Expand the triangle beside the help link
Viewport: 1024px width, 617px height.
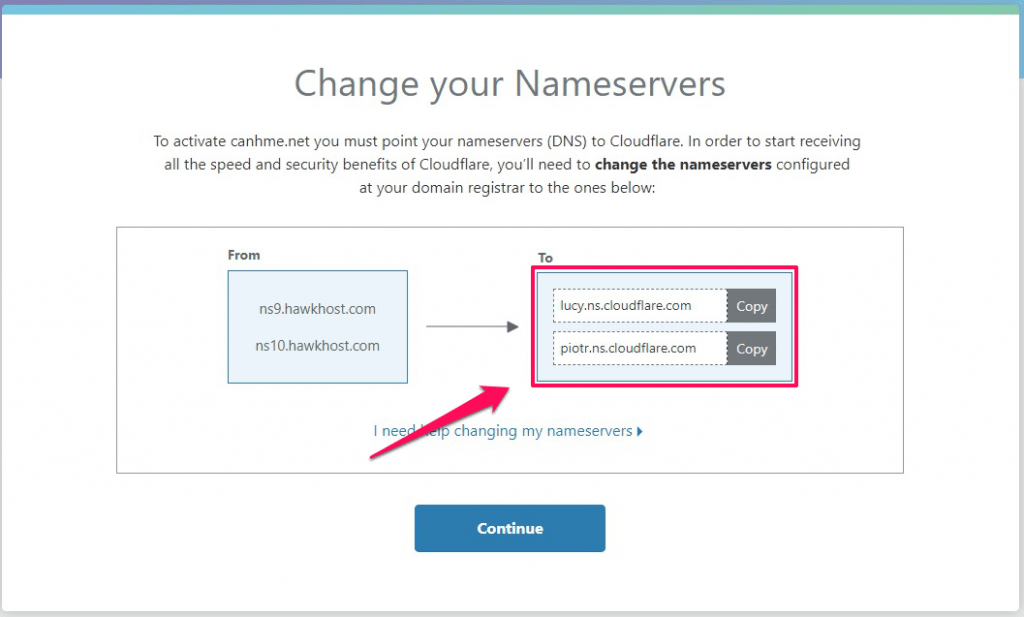tap(640, 432)
